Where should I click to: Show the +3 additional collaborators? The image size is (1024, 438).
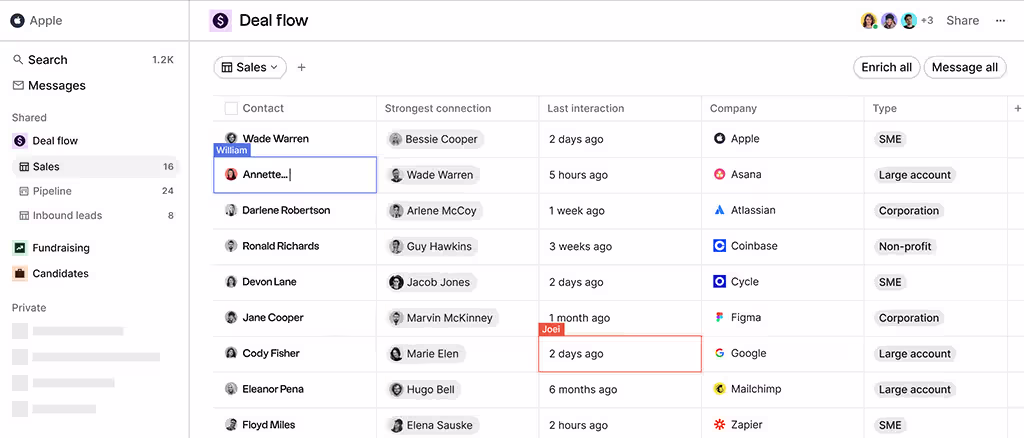(x=927, y=21)
